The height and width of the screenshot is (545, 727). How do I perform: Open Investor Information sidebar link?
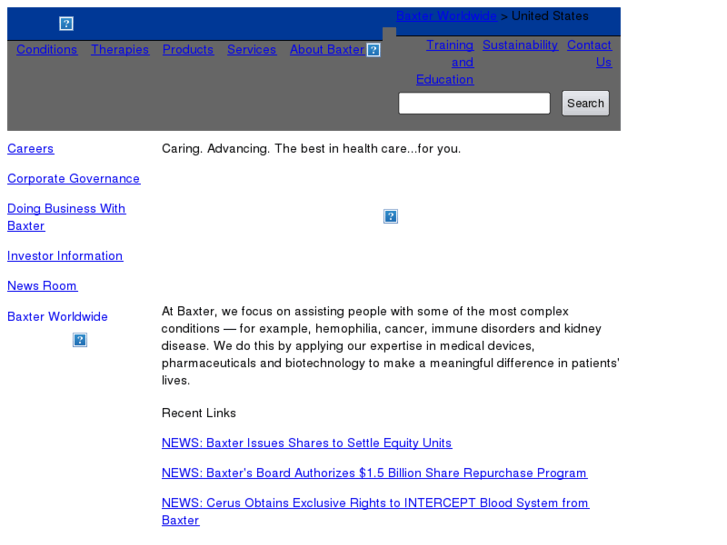click(x=65, y=256)
